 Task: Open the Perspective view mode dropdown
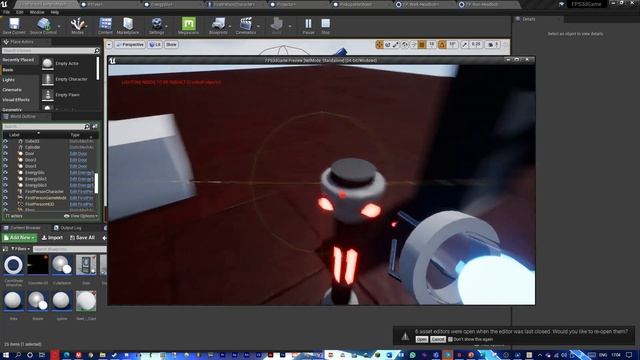coord(130,44)
